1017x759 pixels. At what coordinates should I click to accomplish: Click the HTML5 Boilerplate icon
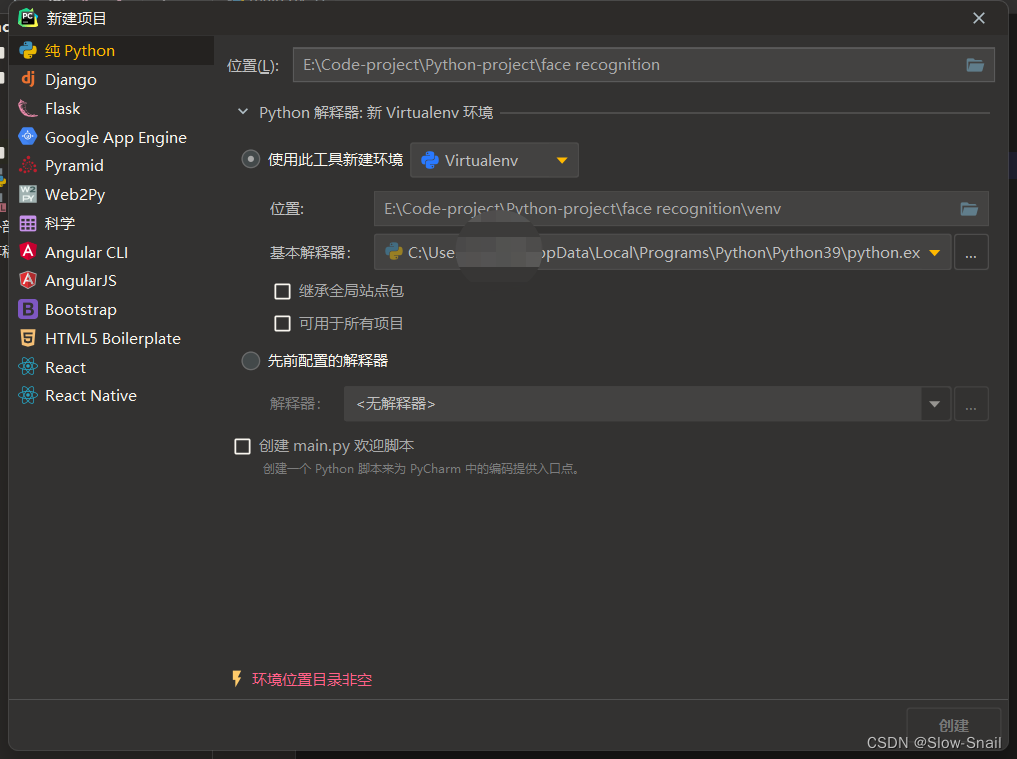[28, 338]
